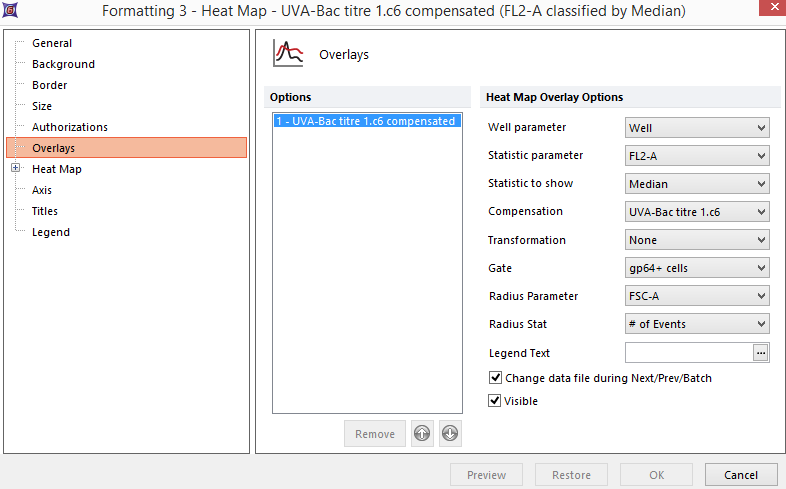Open the Compensation dropdown

click(x=697, y=212)
